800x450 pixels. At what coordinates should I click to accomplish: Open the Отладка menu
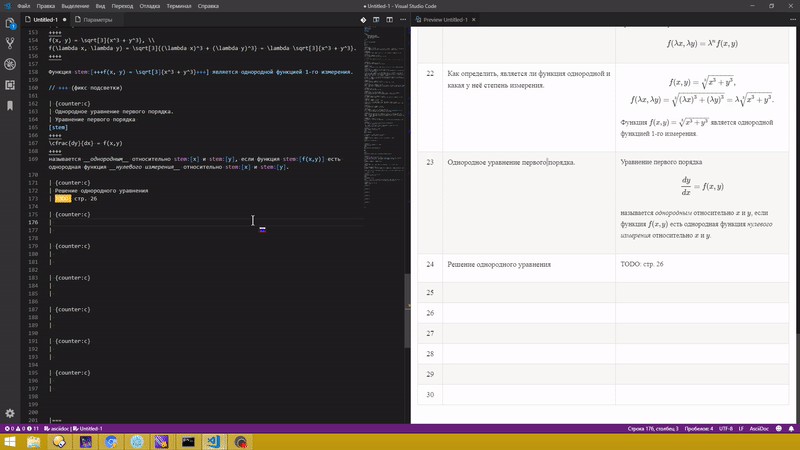coord(150,6)
